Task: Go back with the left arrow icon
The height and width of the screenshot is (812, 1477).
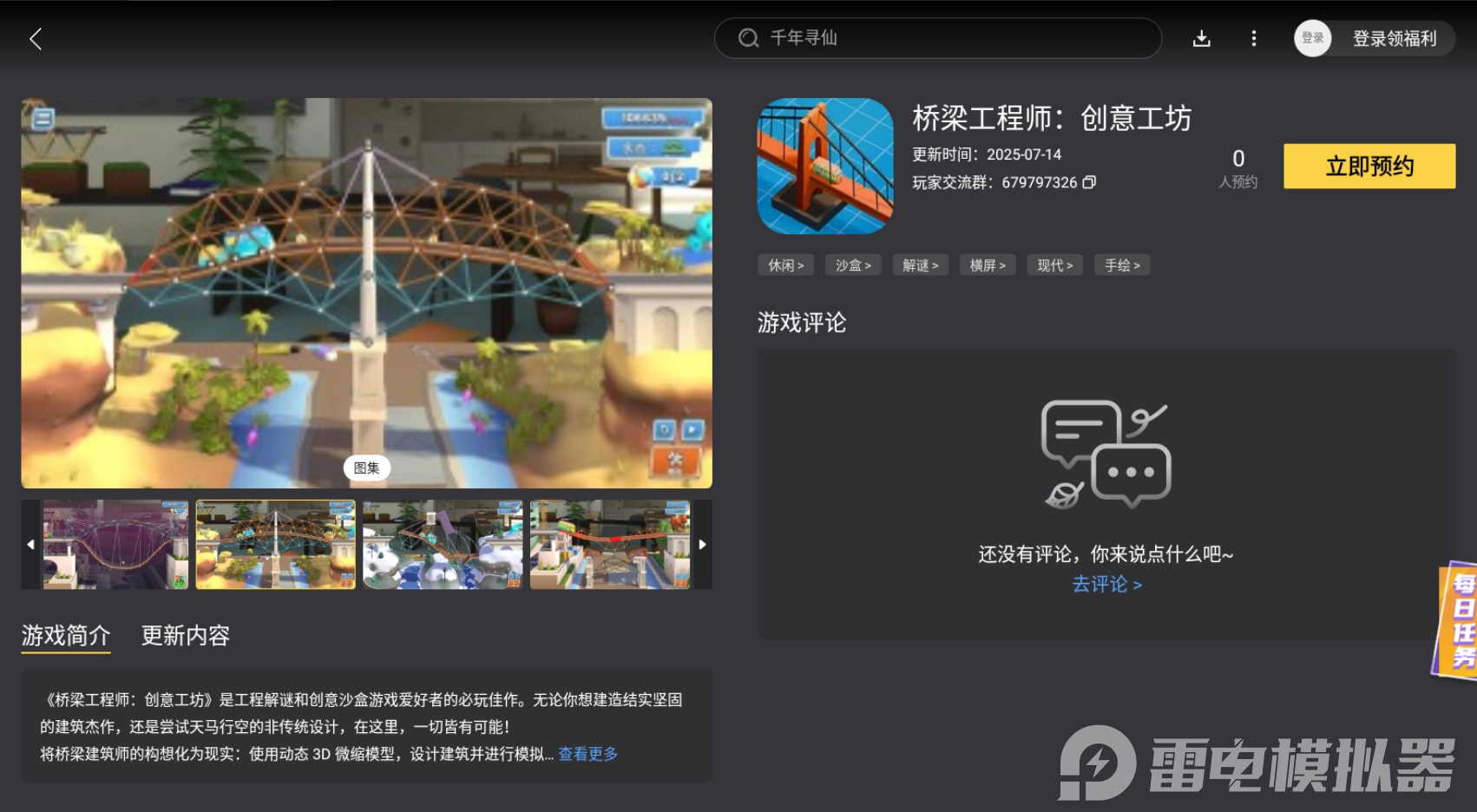Action: point(36,39)
